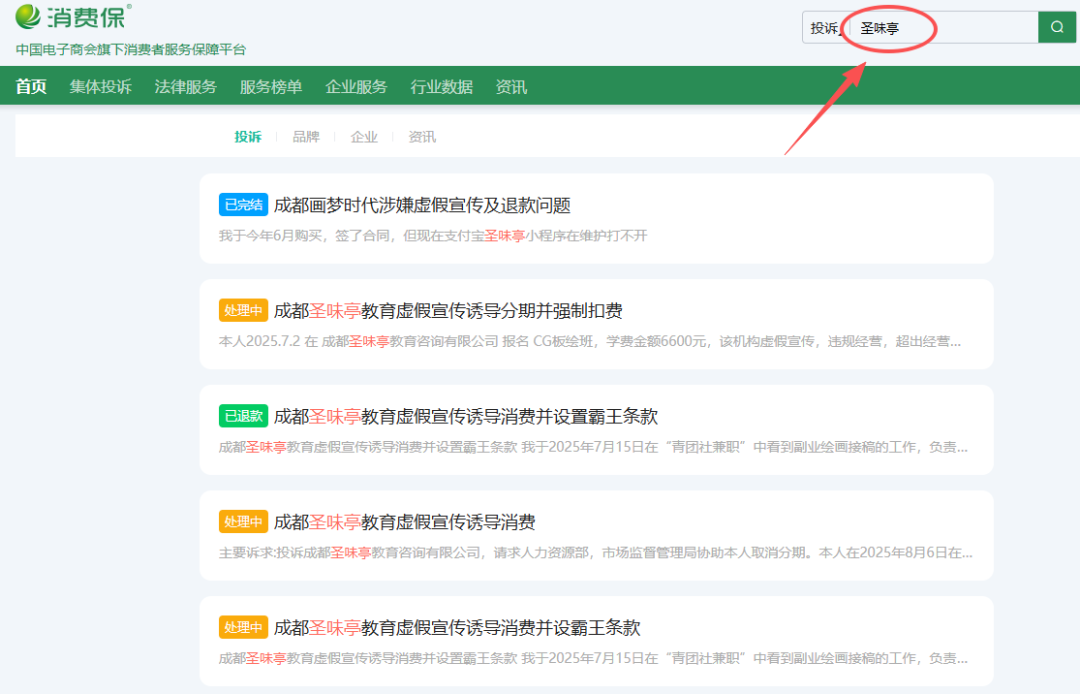Image resolution: width=1080 pixels, height=694 pixels.
Task: Open 集体投诉 in the navigation bar
Action: tap(101, 87)
